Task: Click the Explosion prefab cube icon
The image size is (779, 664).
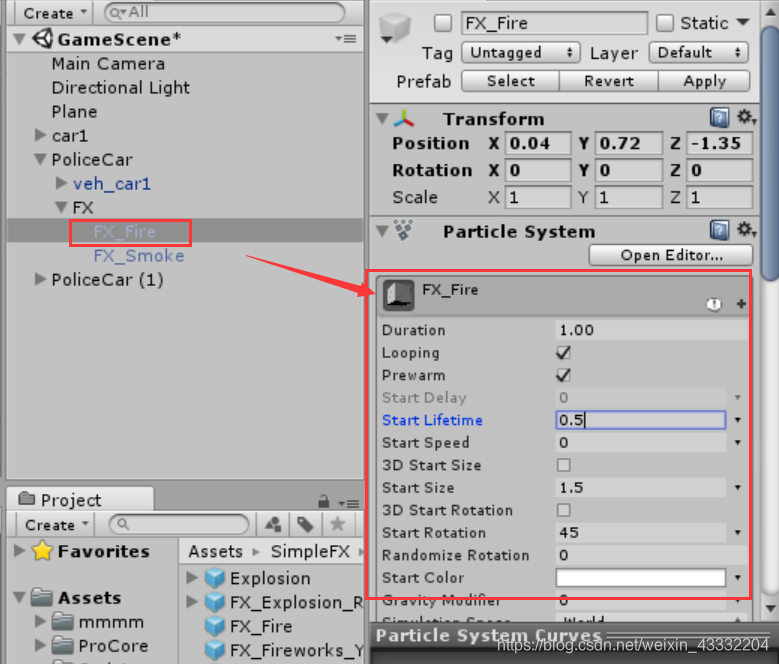Action: 215,578
